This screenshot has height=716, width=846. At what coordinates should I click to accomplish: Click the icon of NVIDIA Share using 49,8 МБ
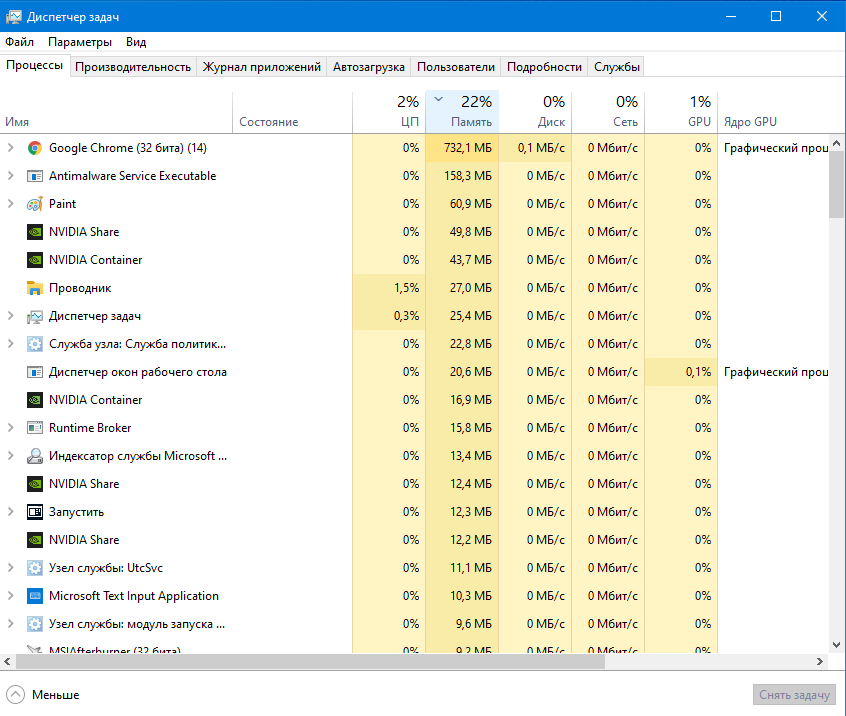point(35,232)
